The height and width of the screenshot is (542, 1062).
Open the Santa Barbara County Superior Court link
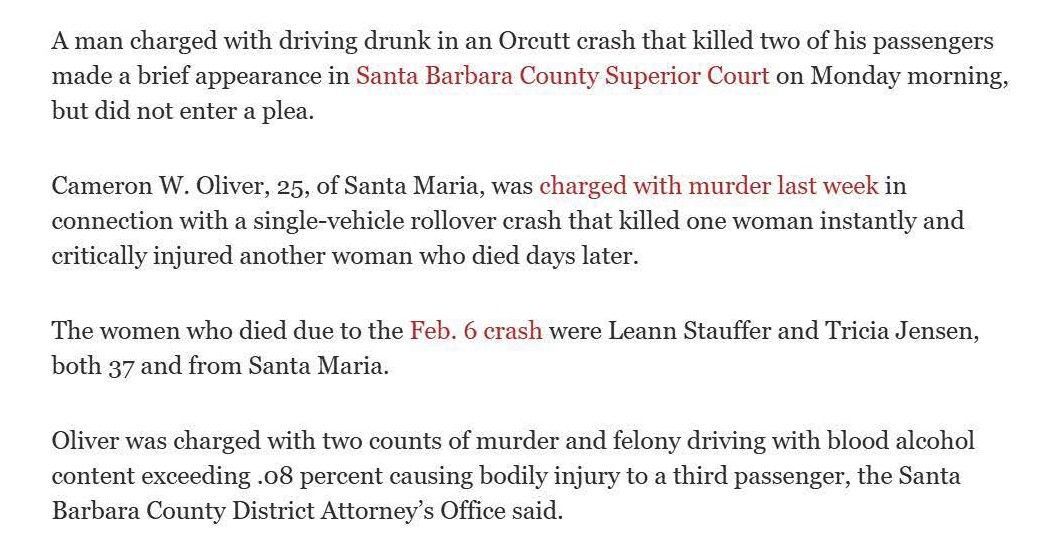tap(562, 76)
